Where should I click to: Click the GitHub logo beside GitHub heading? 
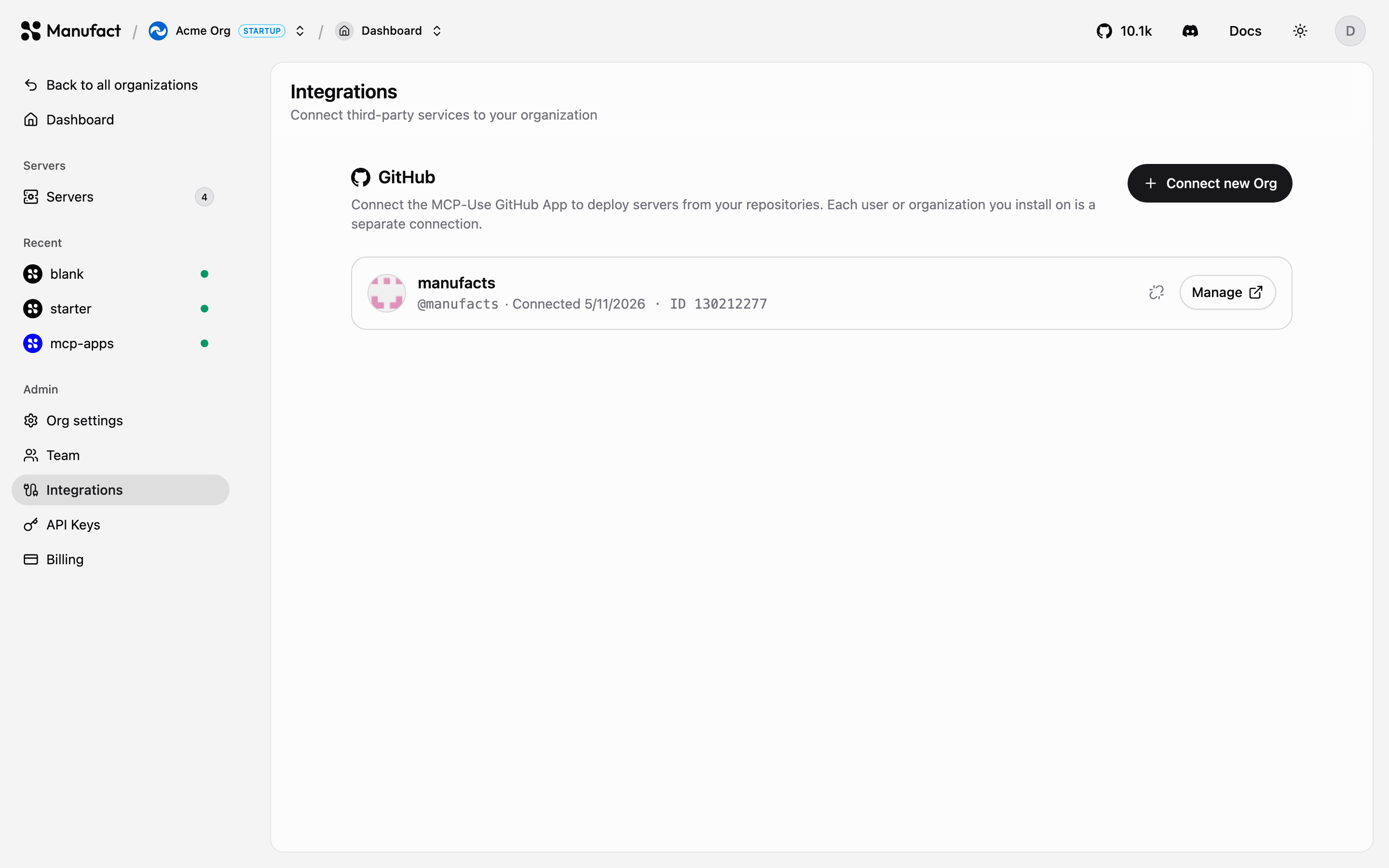point(360,177)
